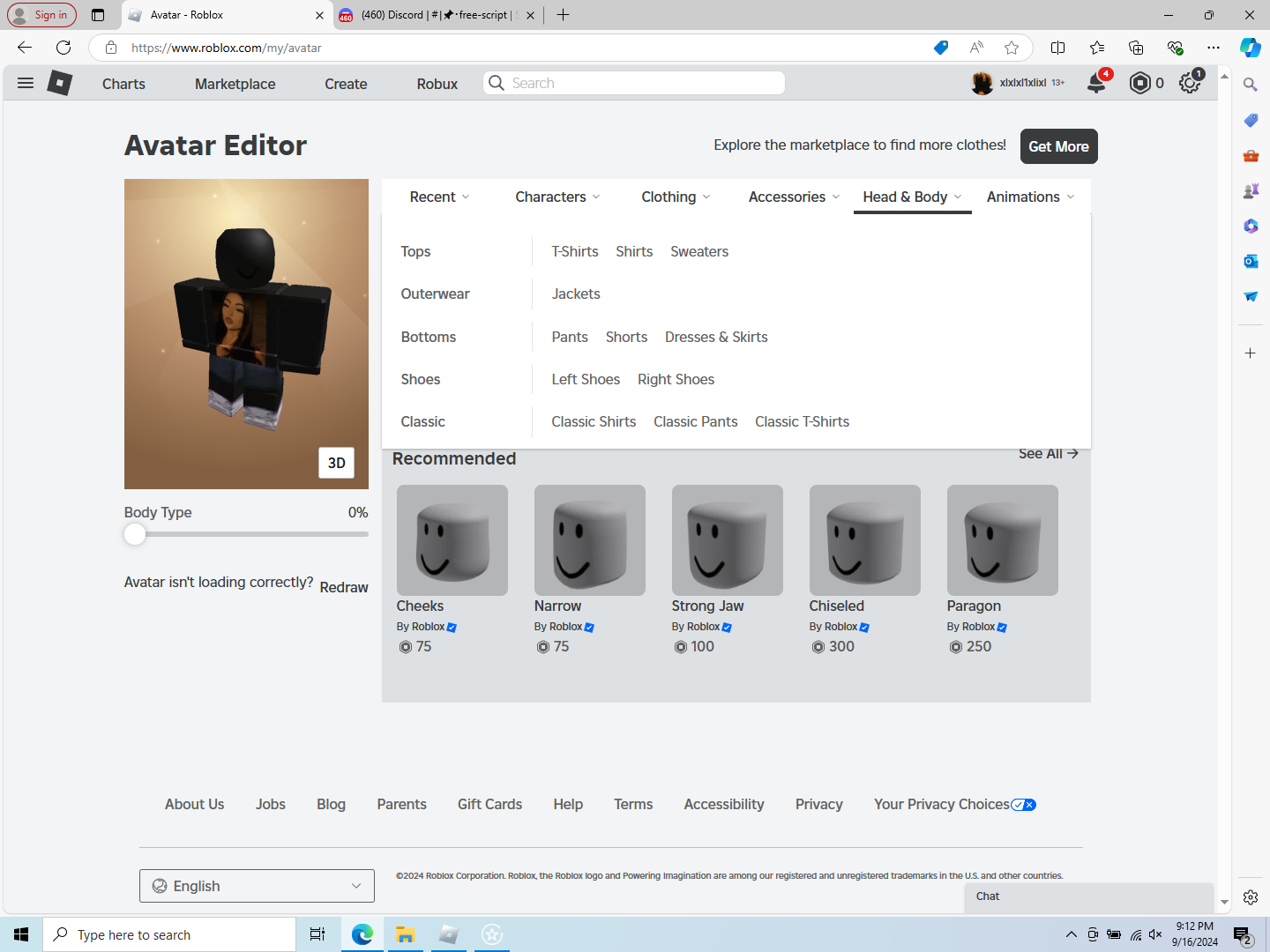Screen dimensions: 1270x952
Task: Open the browser Settings and more menu
Action: (1214, 48)
